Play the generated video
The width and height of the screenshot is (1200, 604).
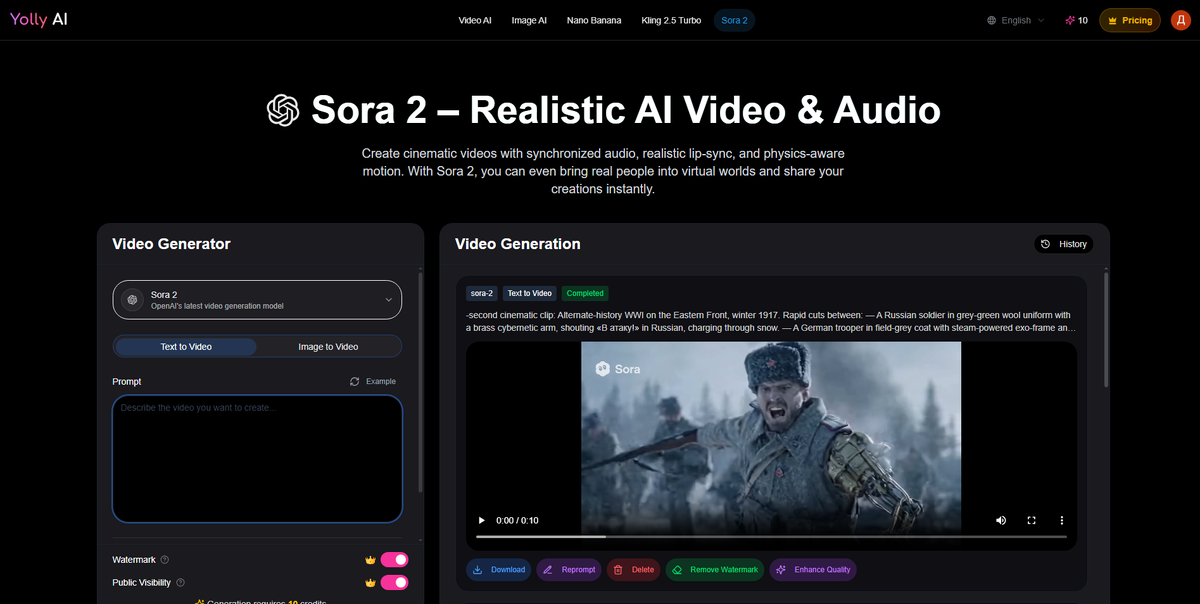point(482,520)
